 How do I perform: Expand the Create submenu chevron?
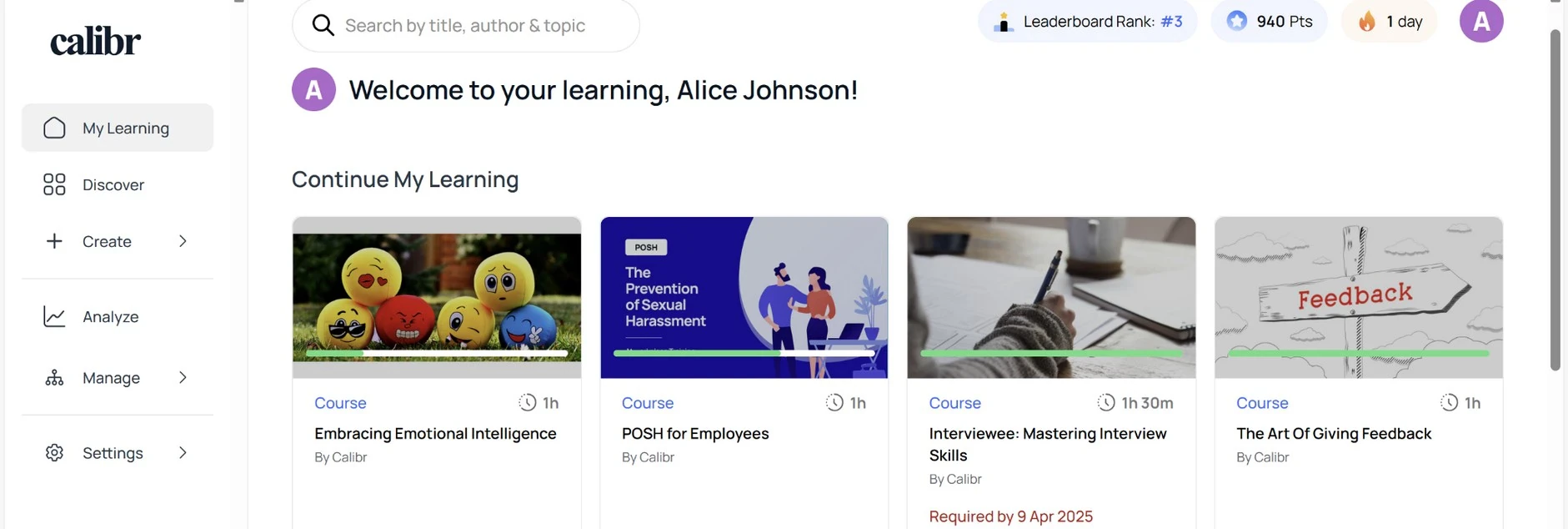point(183,241)
